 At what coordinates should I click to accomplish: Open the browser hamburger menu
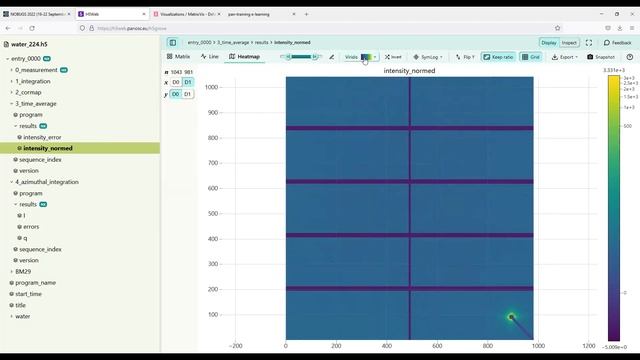coord(631,28)
